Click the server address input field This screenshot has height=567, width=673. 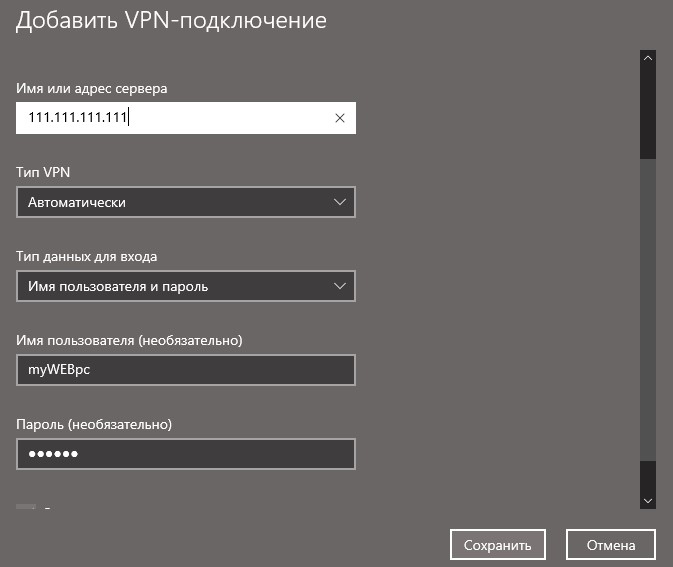(186, 118)
